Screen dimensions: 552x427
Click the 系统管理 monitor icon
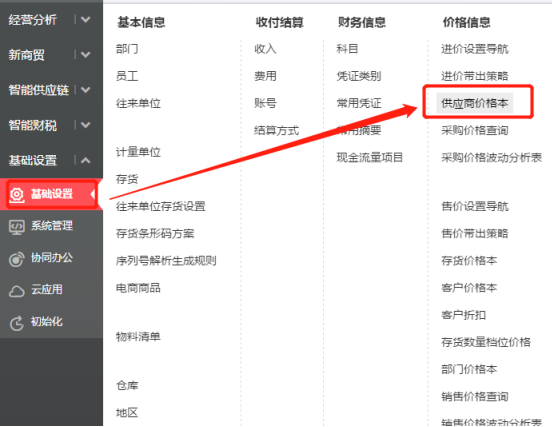tap(17, 227)
